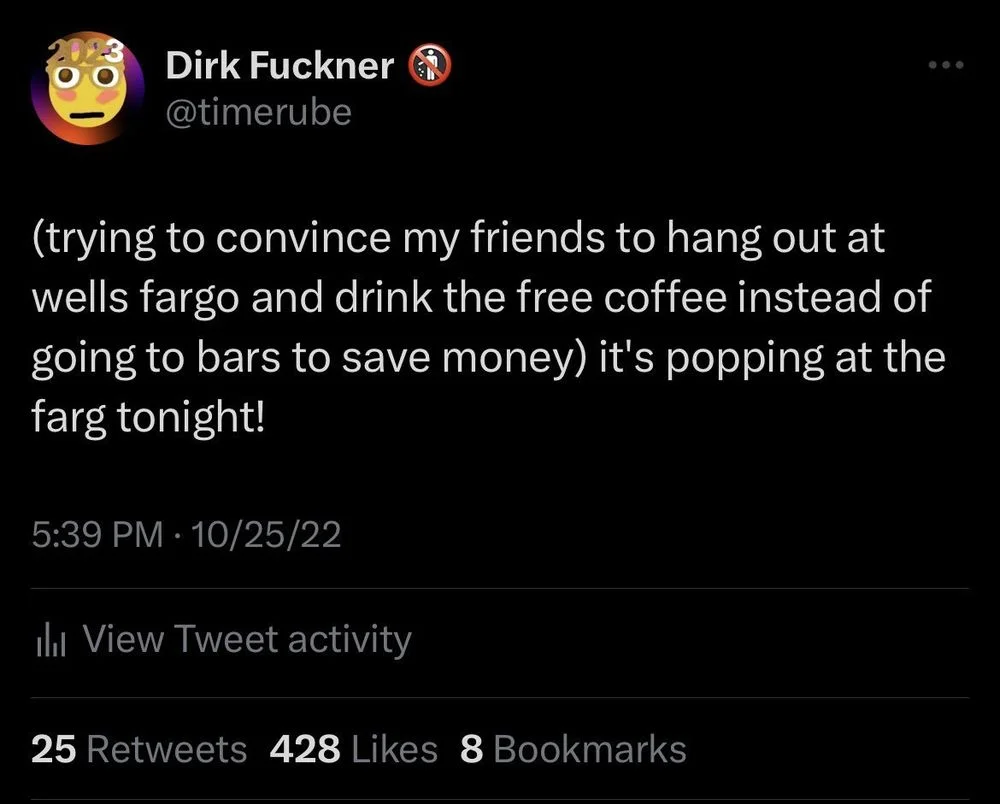Click the Retweets label
The image size is (1000, 804).
pyautogui.click(x=170, y=749)
